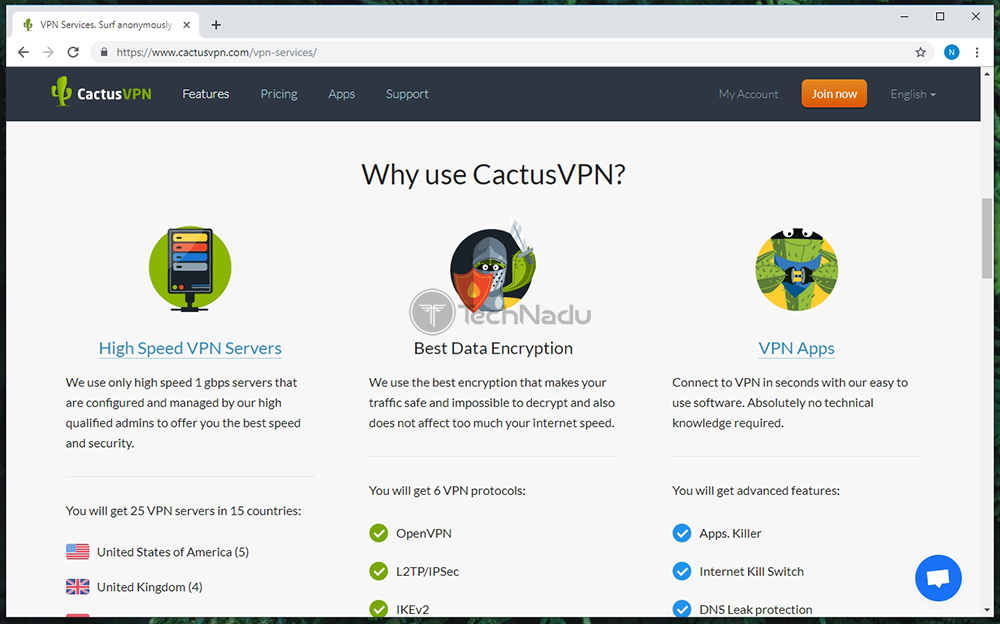Click the Apps. Killer blue checkmark
This screenshot has width=1000, height=624.
pyautogui.click(x=682, y=533)
